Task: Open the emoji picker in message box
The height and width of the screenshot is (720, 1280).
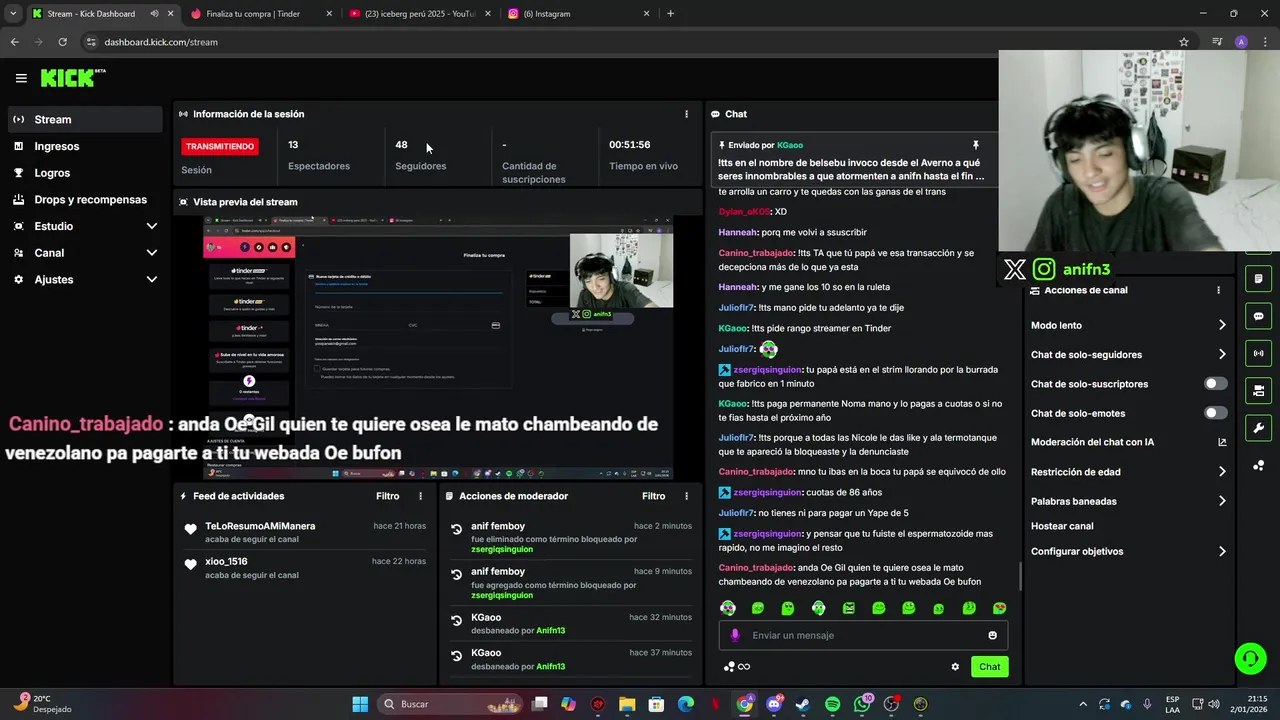Action: [992, 635]
